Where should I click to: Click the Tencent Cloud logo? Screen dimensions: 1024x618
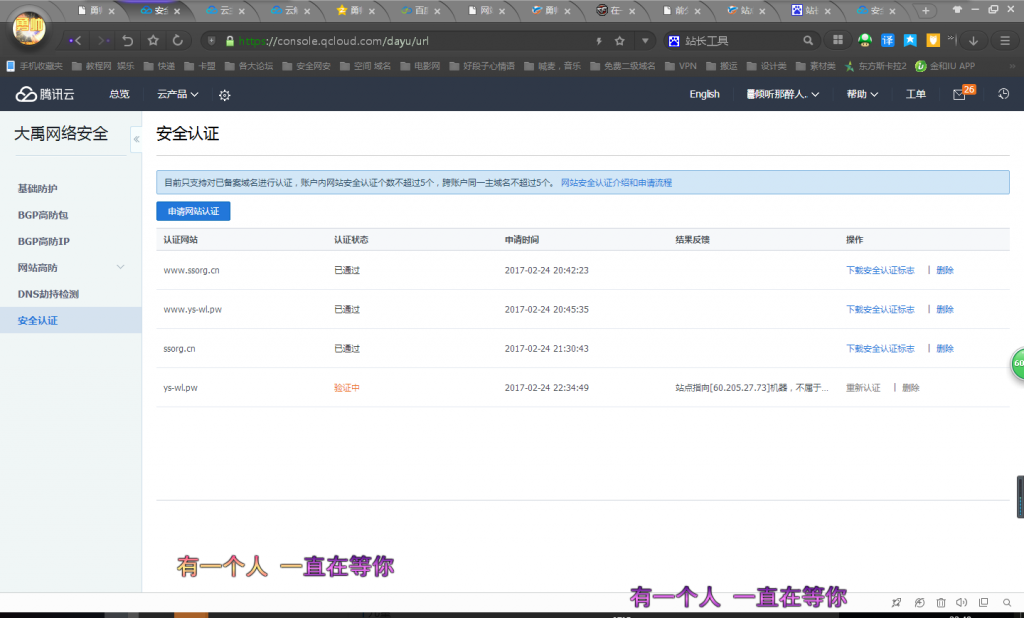click(45, 94)
